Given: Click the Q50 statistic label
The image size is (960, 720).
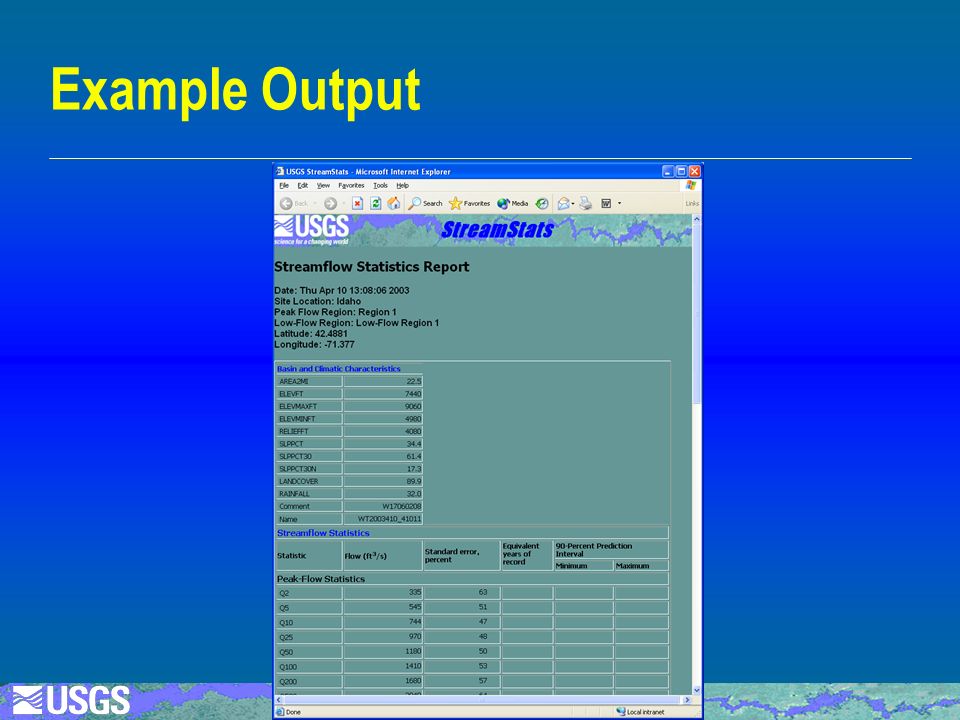Looking at the screenshot, I should 286,652.
